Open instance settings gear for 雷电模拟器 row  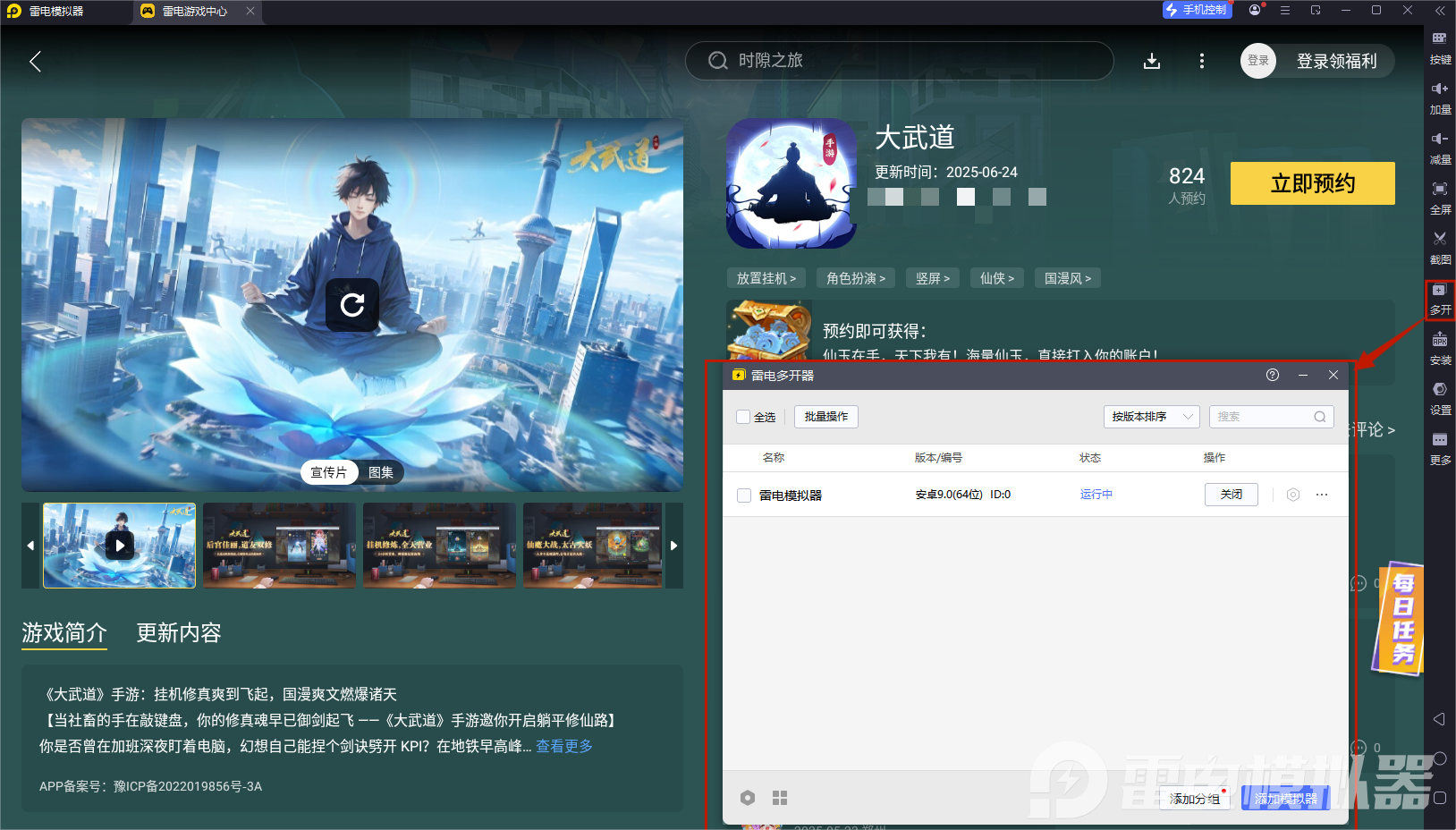point(1293,495)
